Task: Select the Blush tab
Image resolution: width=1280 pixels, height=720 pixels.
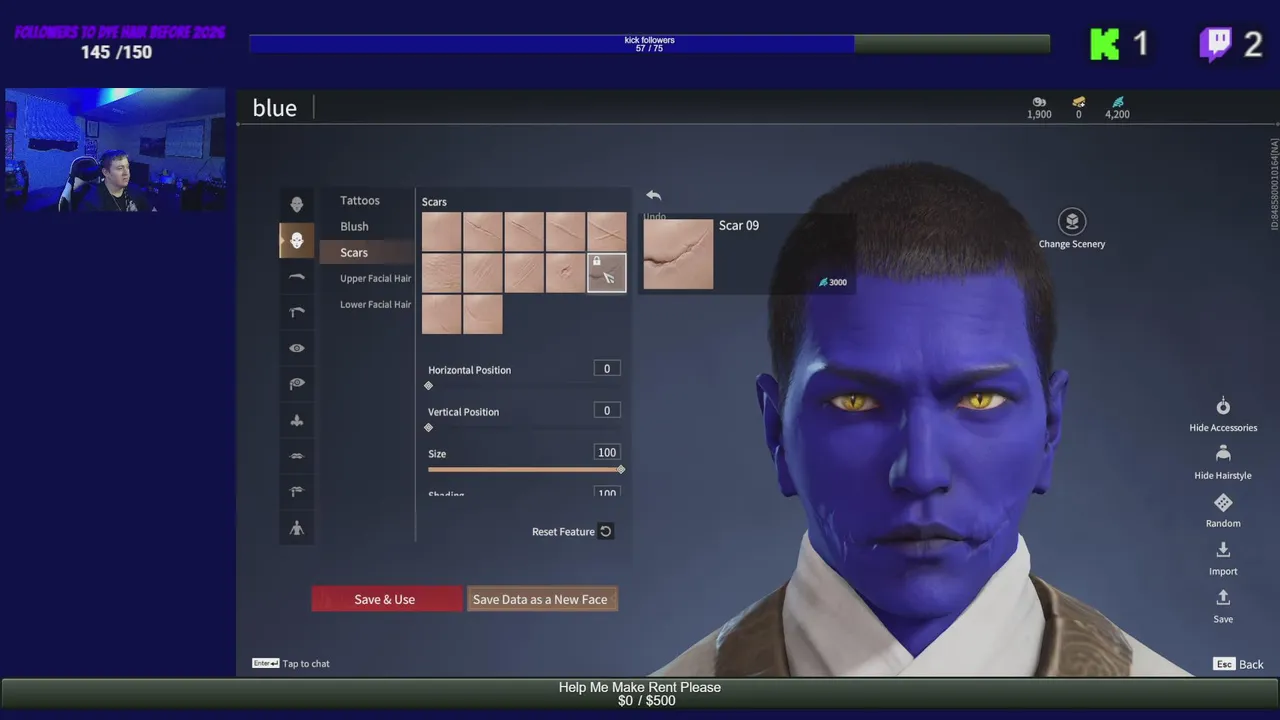Action: 354,227
